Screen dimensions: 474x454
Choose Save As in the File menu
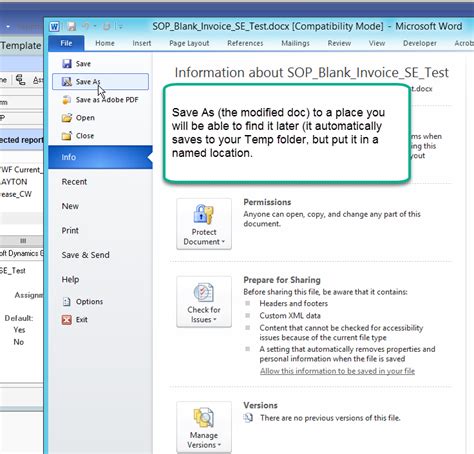(100, 82)
